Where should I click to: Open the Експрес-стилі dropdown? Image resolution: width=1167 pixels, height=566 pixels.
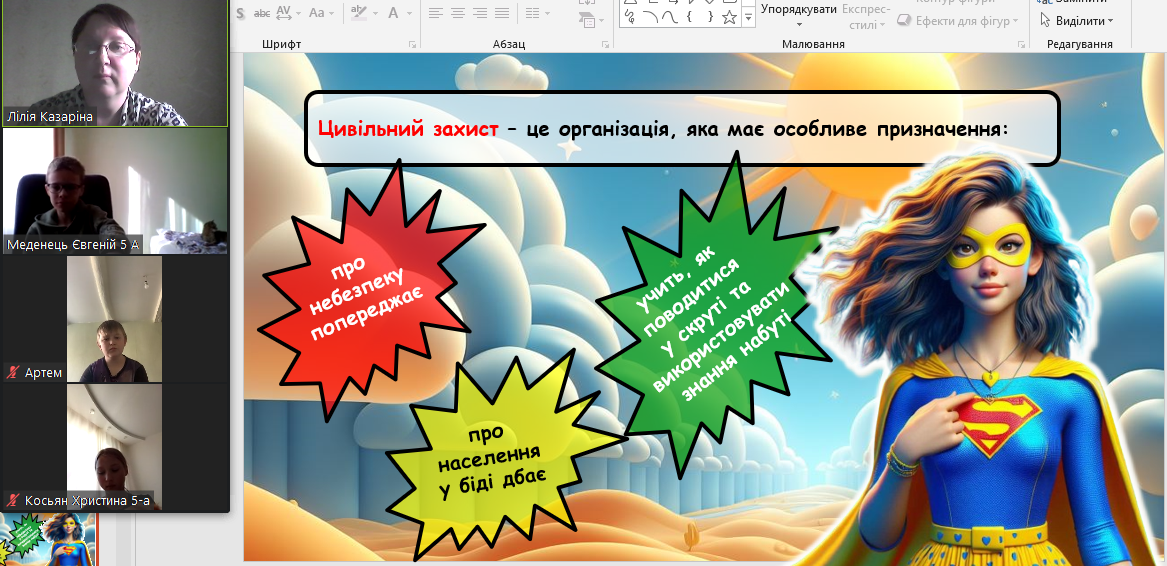(x=866, y=16)
